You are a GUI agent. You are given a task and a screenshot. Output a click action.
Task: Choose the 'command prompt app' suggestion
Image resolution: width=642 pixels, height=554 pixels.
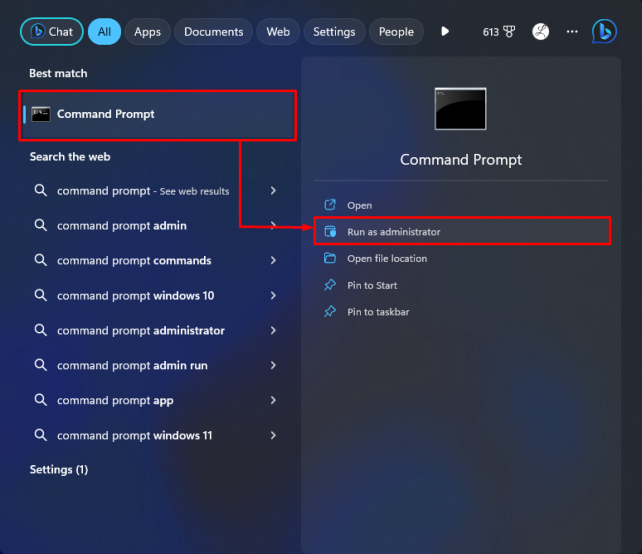click(x=115, y=400)
